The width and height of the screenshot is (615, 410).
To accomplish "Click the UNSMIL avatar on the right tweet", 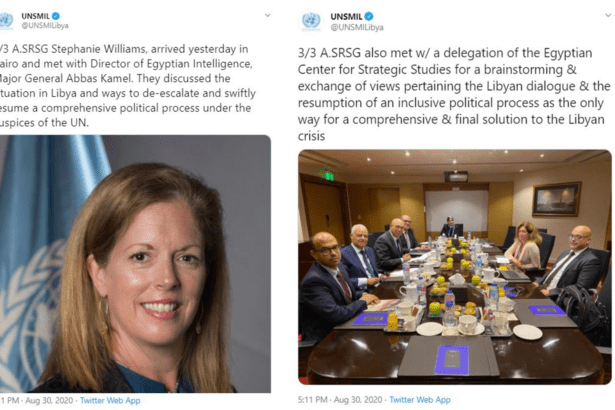I will tap(311, 21).
